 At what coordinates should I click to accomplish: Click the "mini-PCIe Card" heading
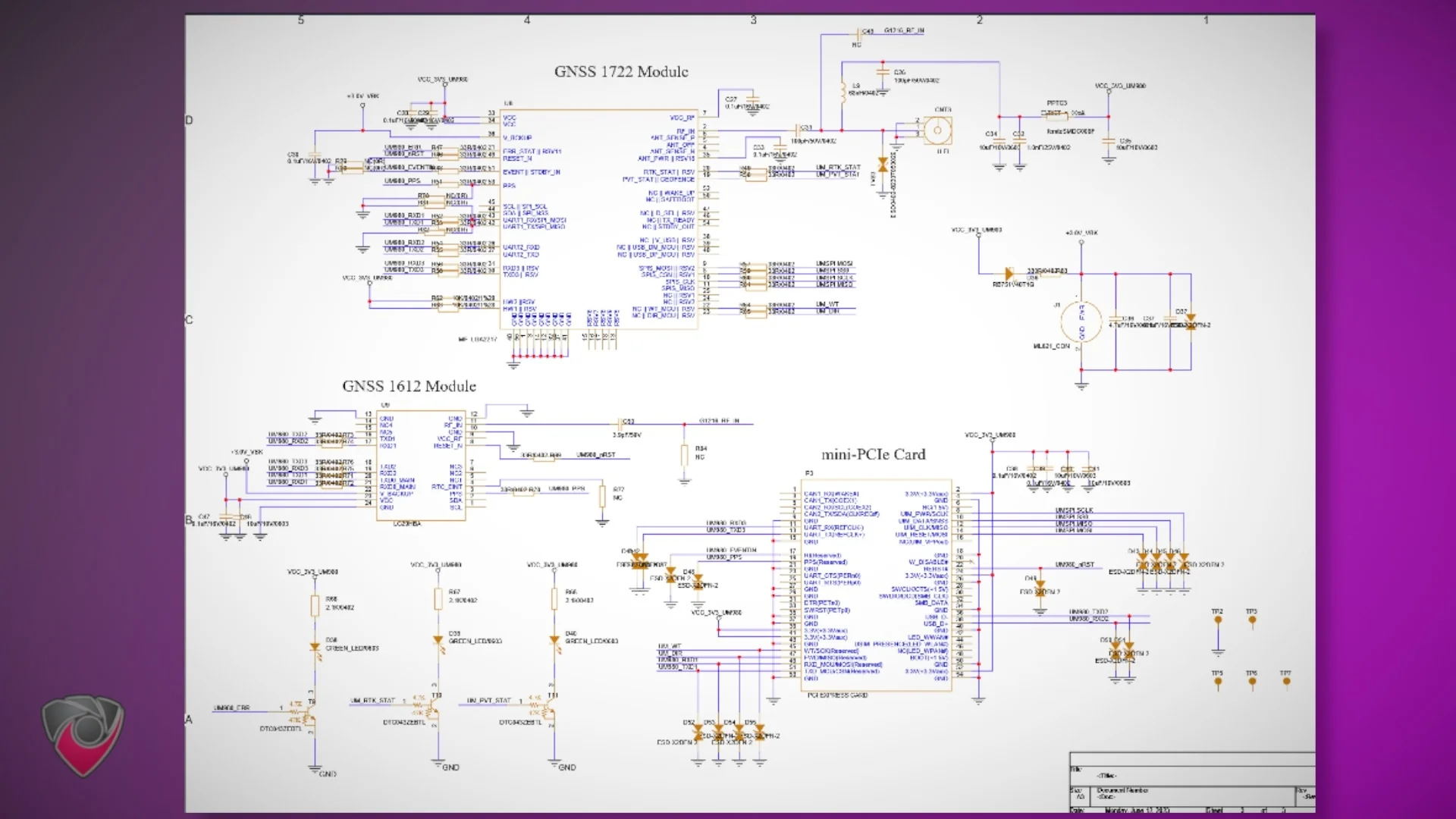click(874, 454)
